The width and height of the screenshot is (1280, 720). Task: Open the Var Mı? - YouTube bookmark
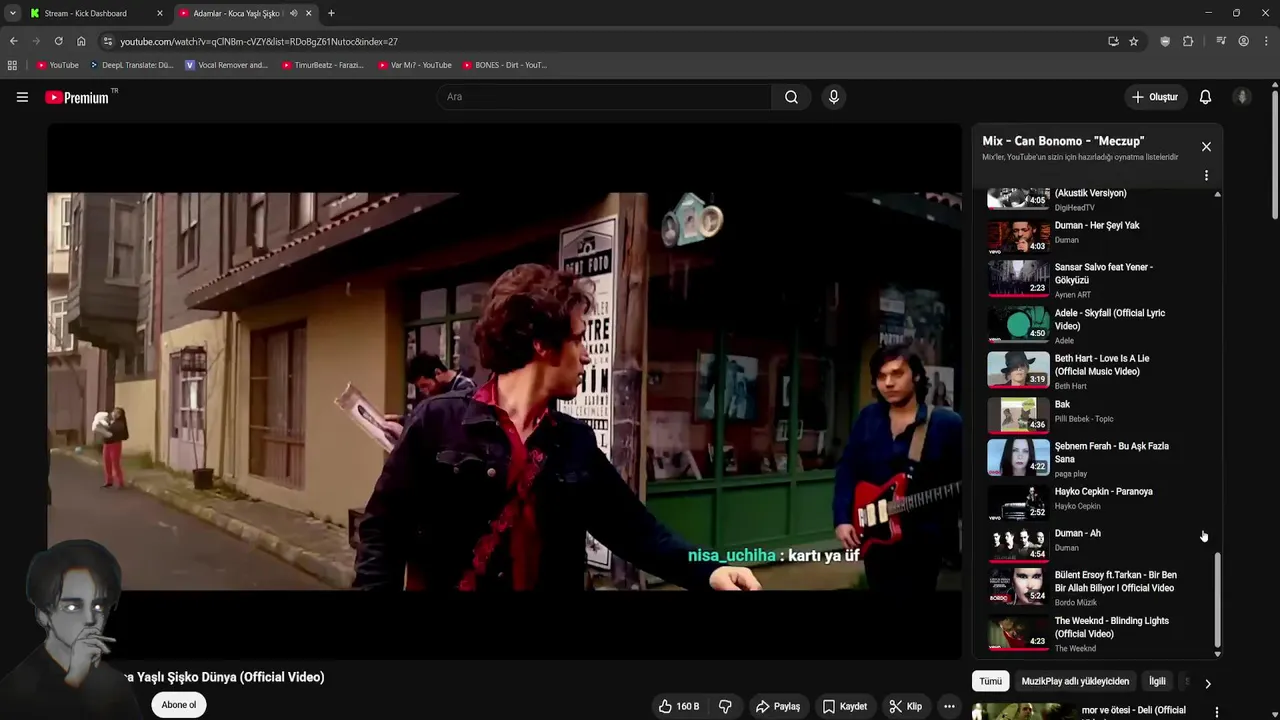[x=415, y=65]
